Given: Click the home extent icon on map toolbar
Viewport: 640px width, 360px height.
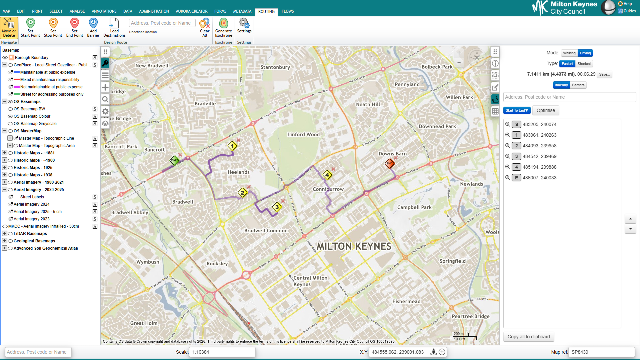Looking at the screenshot, I should click(x=105, y=123).
